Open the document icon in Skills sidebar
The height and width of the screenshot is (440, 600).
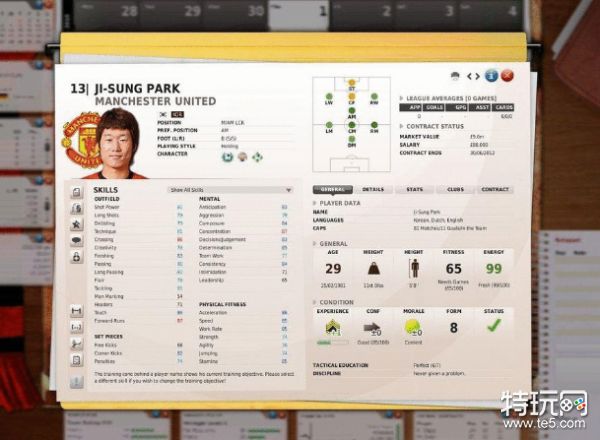tap(77, 192)
